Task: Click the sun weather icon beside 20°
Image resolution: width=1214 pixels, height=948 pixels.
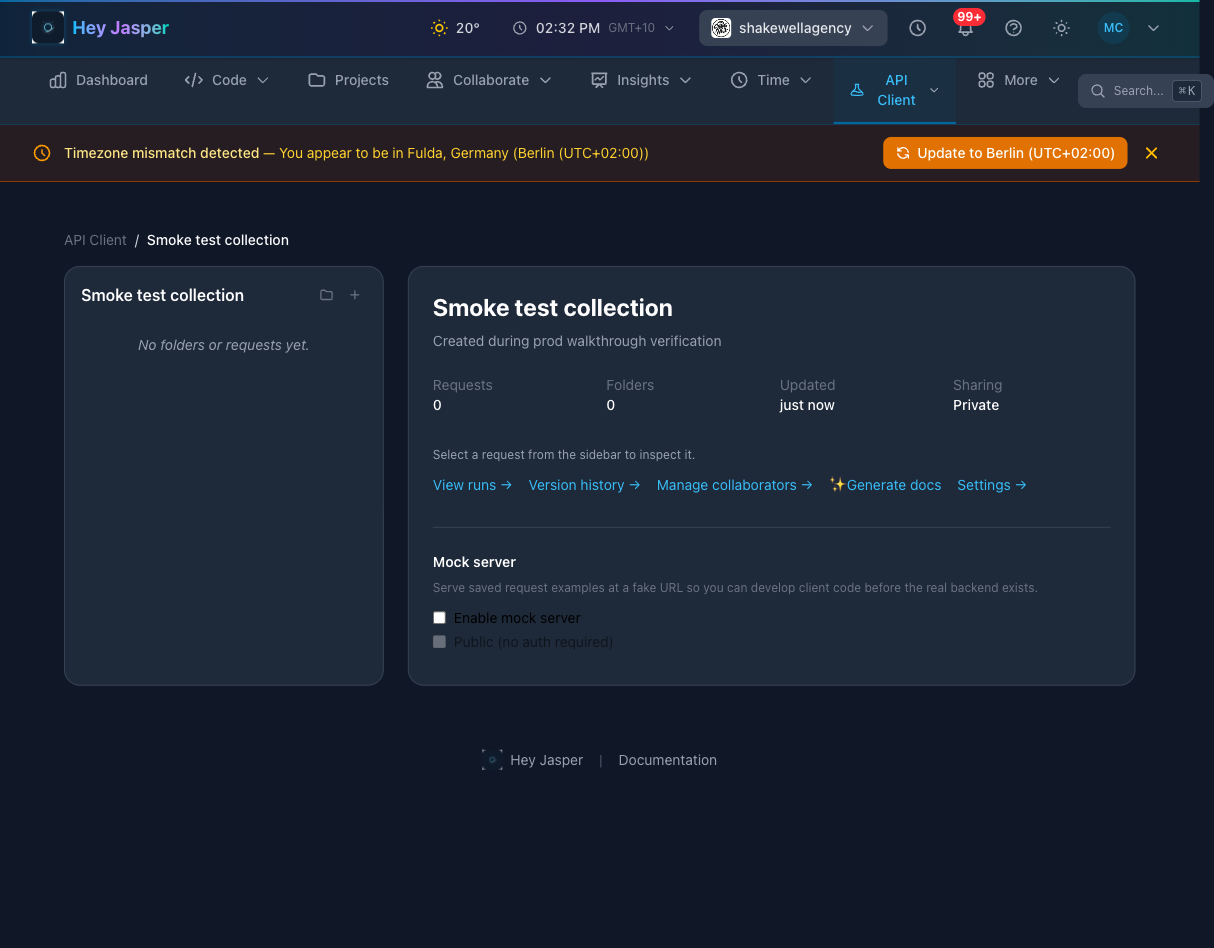Action: click(439, 28)
